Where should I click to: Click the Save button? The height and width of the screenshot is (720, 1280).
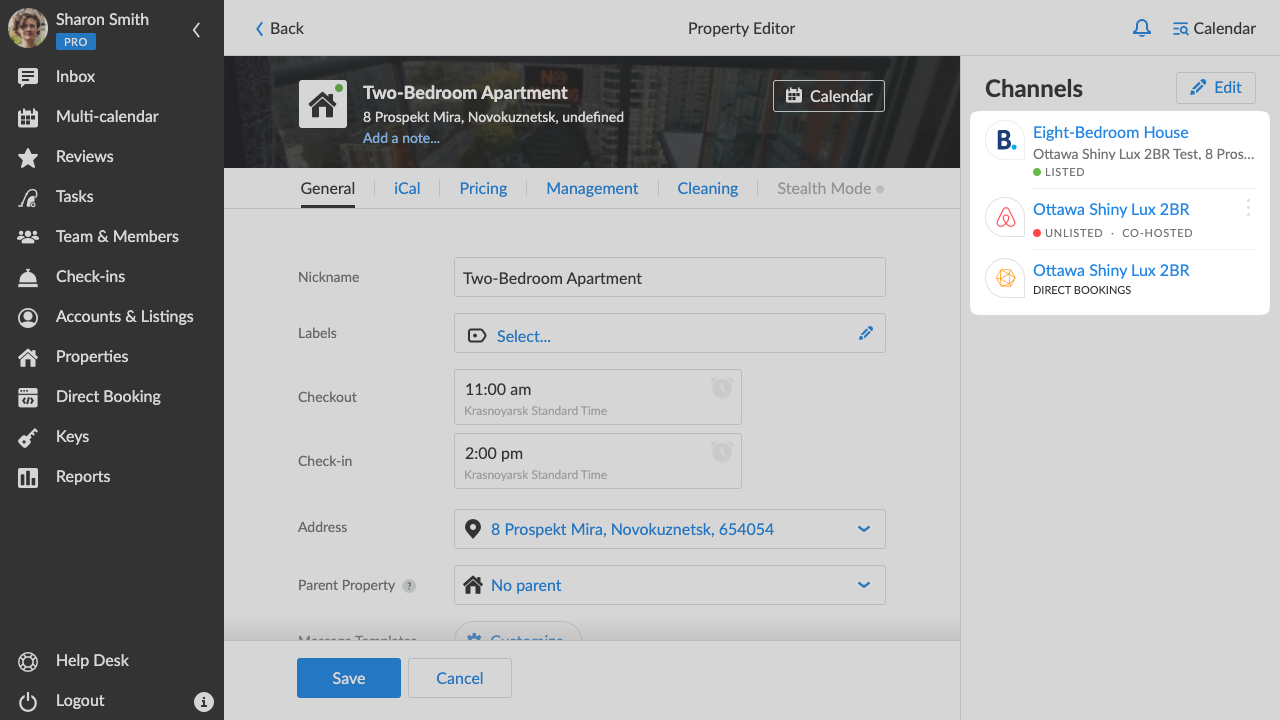[x=349, y=678]
